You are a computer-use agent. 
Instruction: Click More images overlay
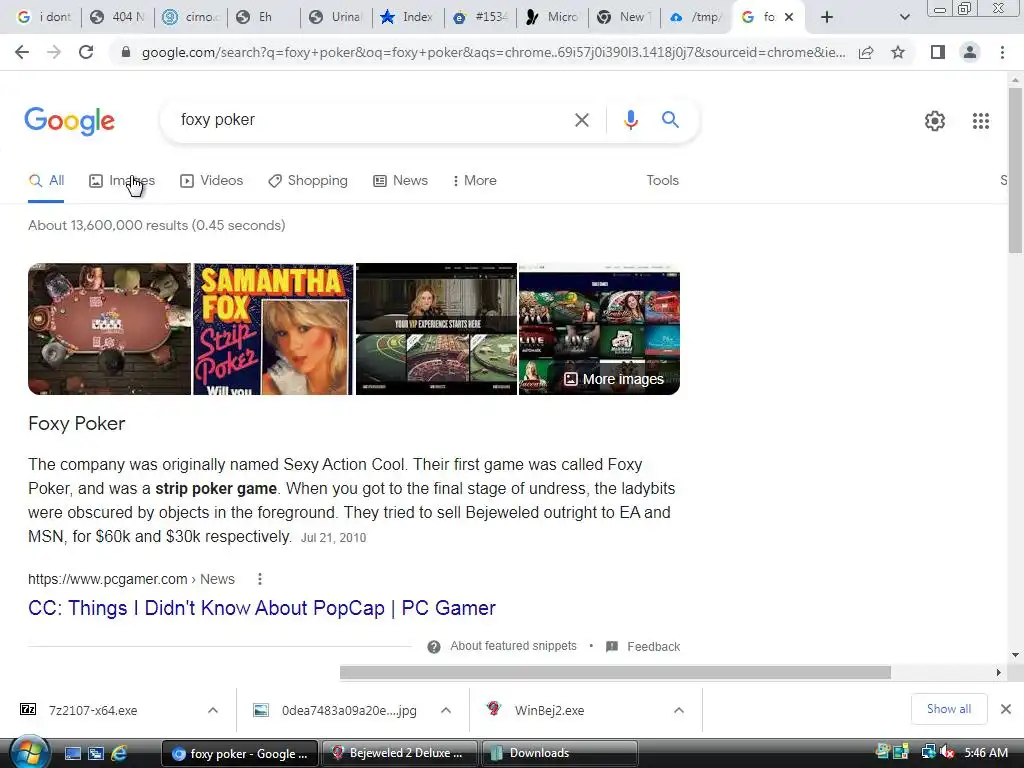(614, 379)
